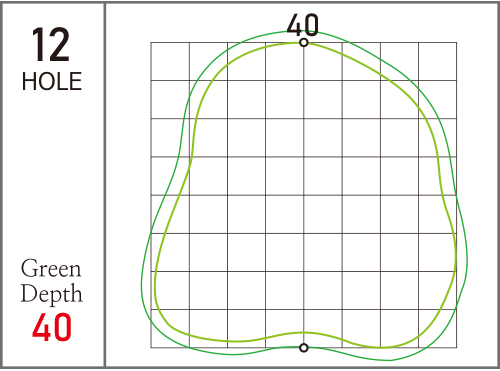Click the top-right cell of the grid
This screenshot has height=371, width=500.
[x=437, y=61]
